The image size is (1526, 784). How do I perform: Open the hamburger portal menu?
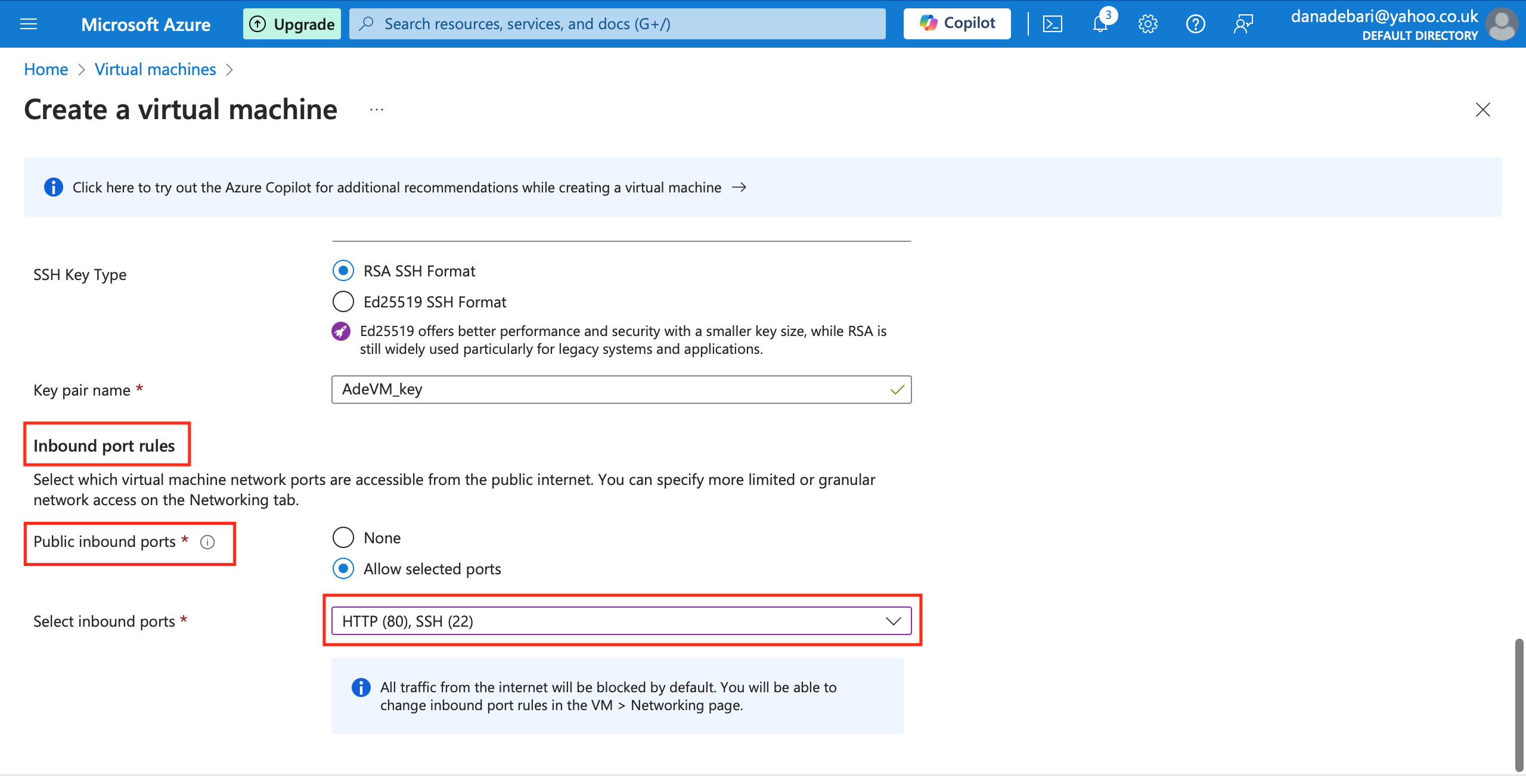click(29, 24)
